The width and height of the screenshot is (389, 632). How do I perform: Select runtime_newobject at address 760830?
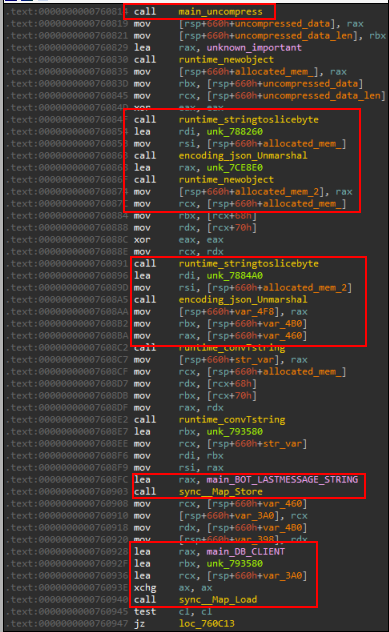(x=226, y=60)
